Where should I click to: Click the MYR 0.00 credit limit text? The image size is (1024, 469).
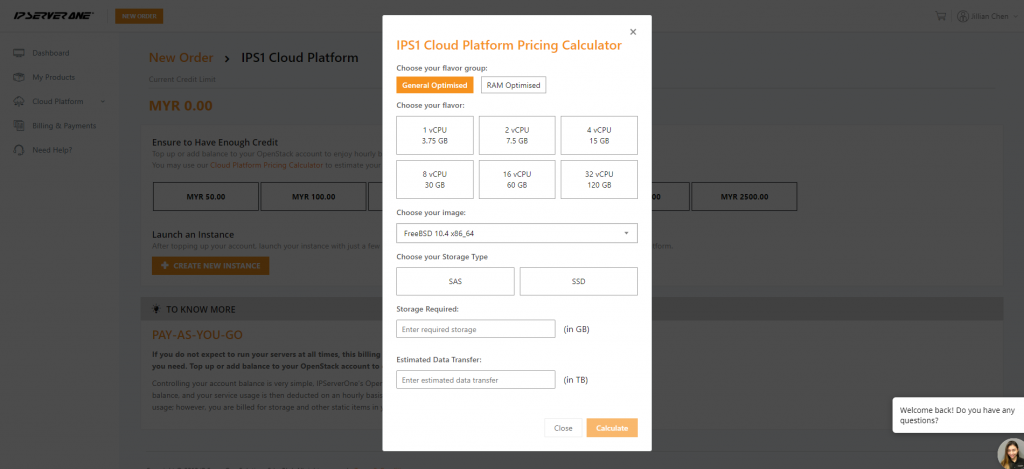pos(181,106)
